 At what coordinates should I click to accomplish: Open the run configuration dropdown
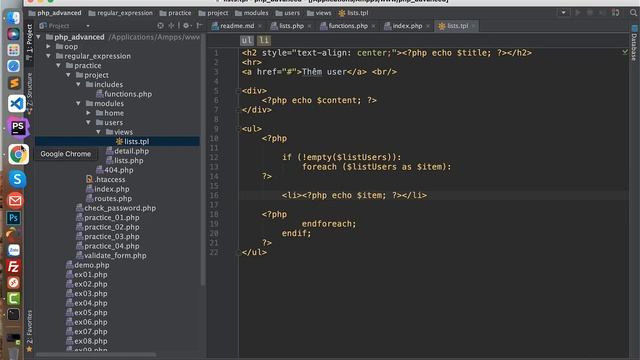click(563, 13)
